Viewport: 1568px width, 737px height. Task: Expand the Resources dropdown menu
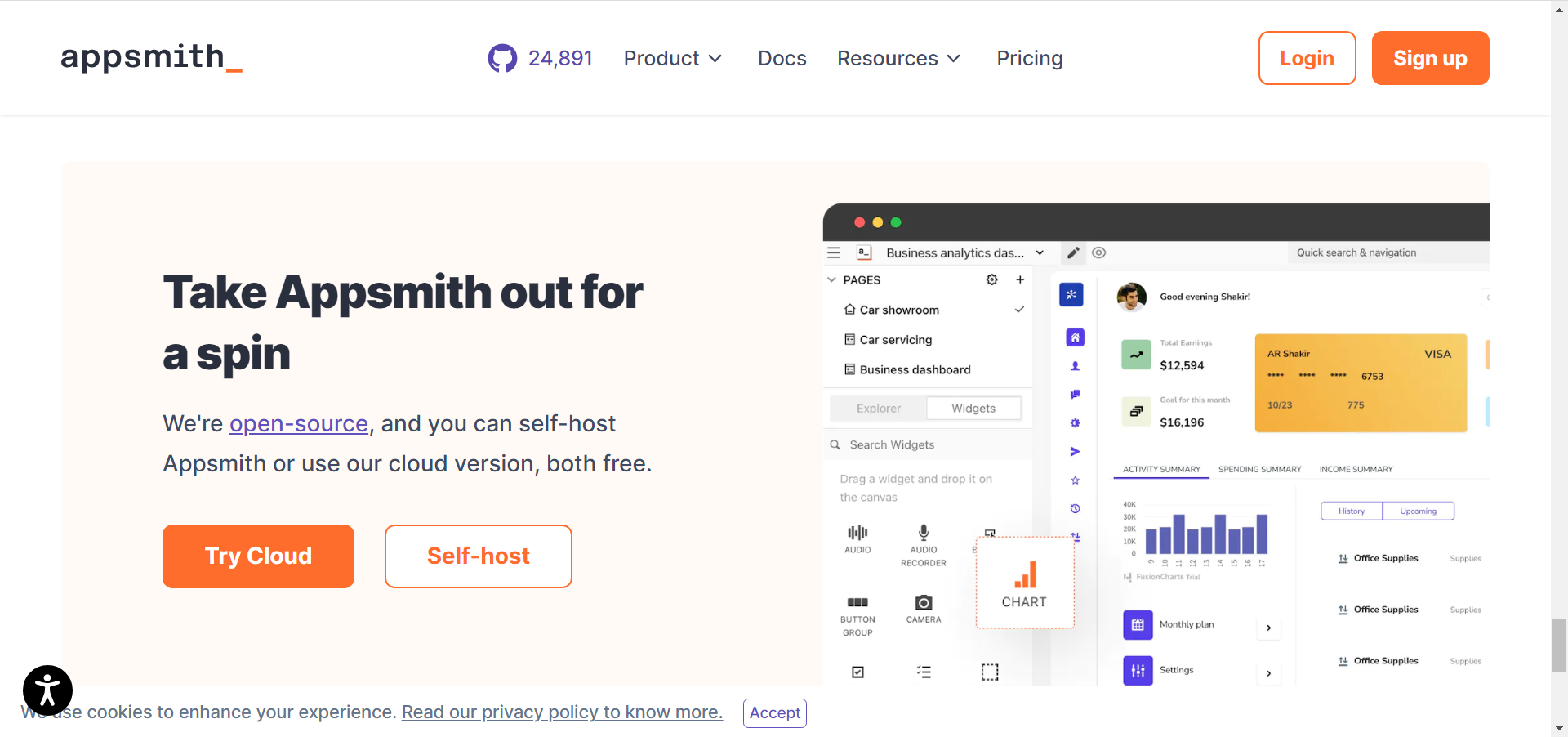point(898,59)
